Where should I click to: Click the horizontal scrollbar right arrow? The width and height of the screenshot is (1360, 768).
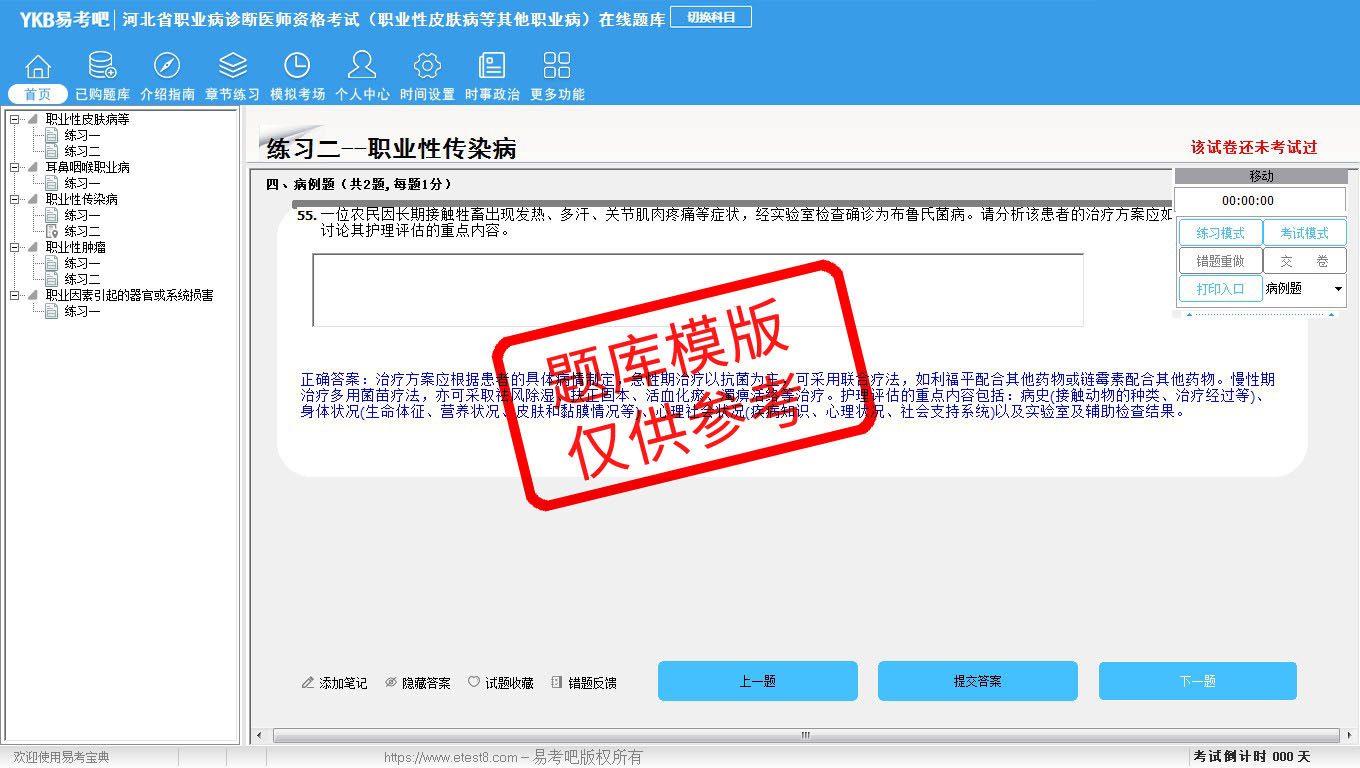(1351, 735)
